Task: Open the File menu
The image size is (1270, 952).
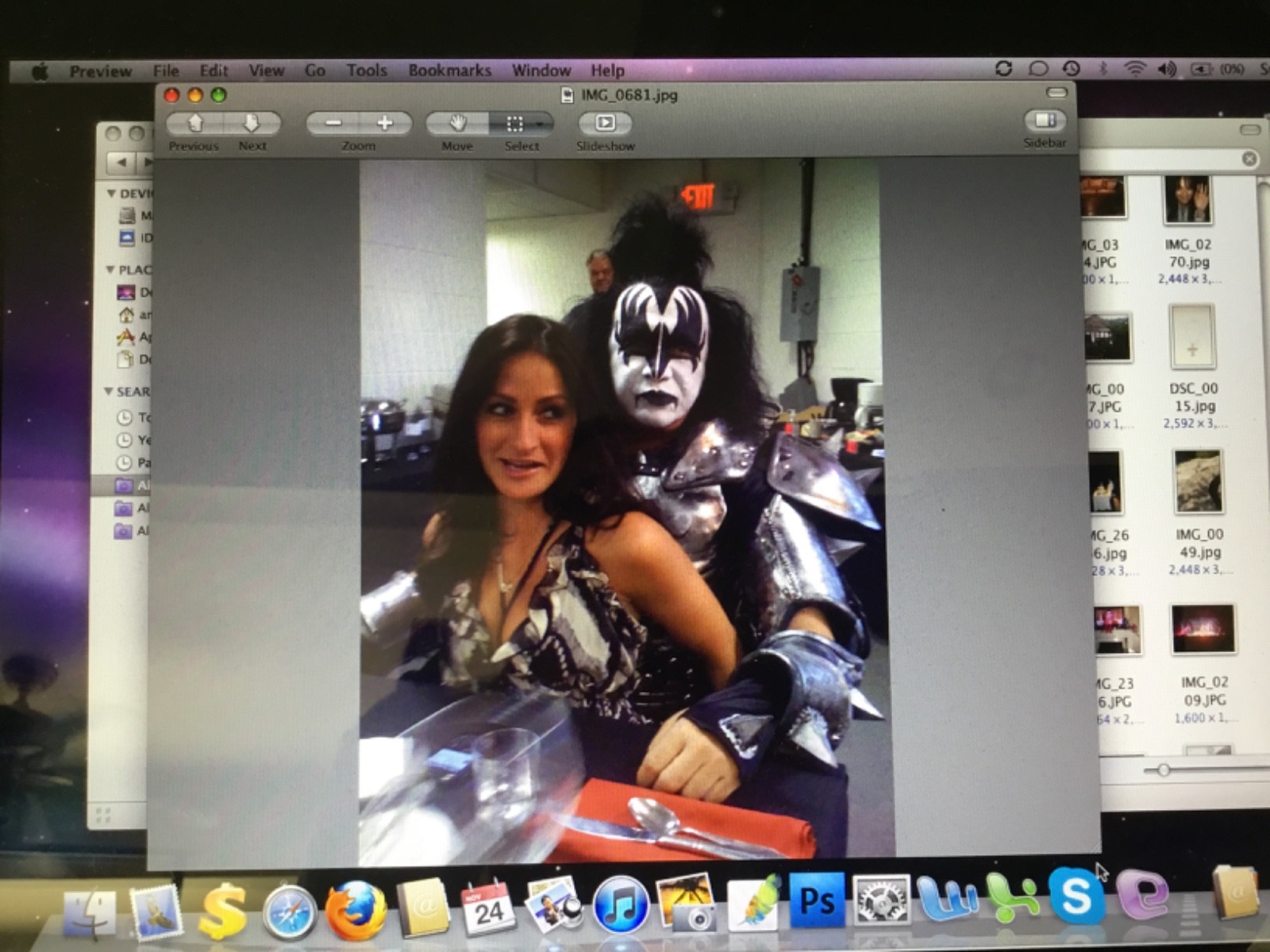Action: (x=167, y=71)
